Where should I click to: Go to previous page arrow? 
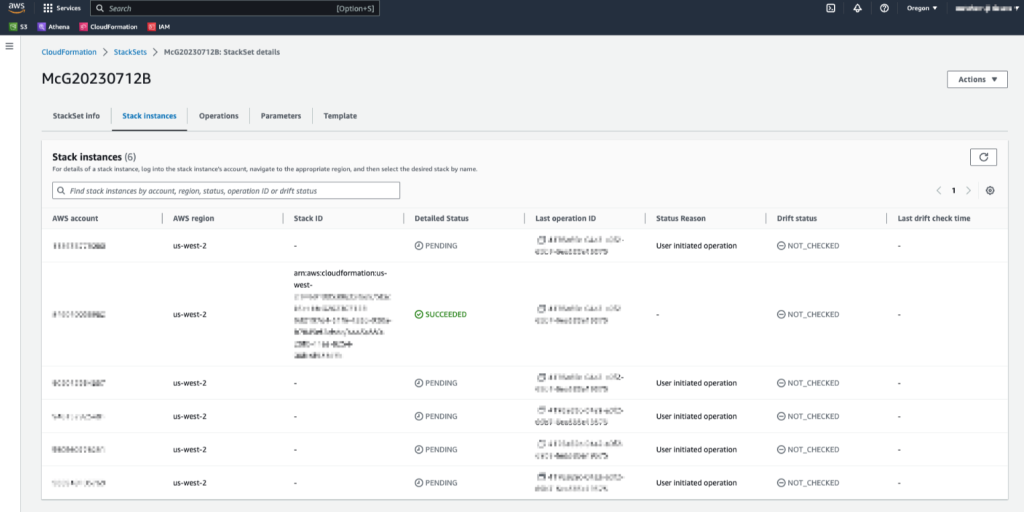(x=938, y=191)
